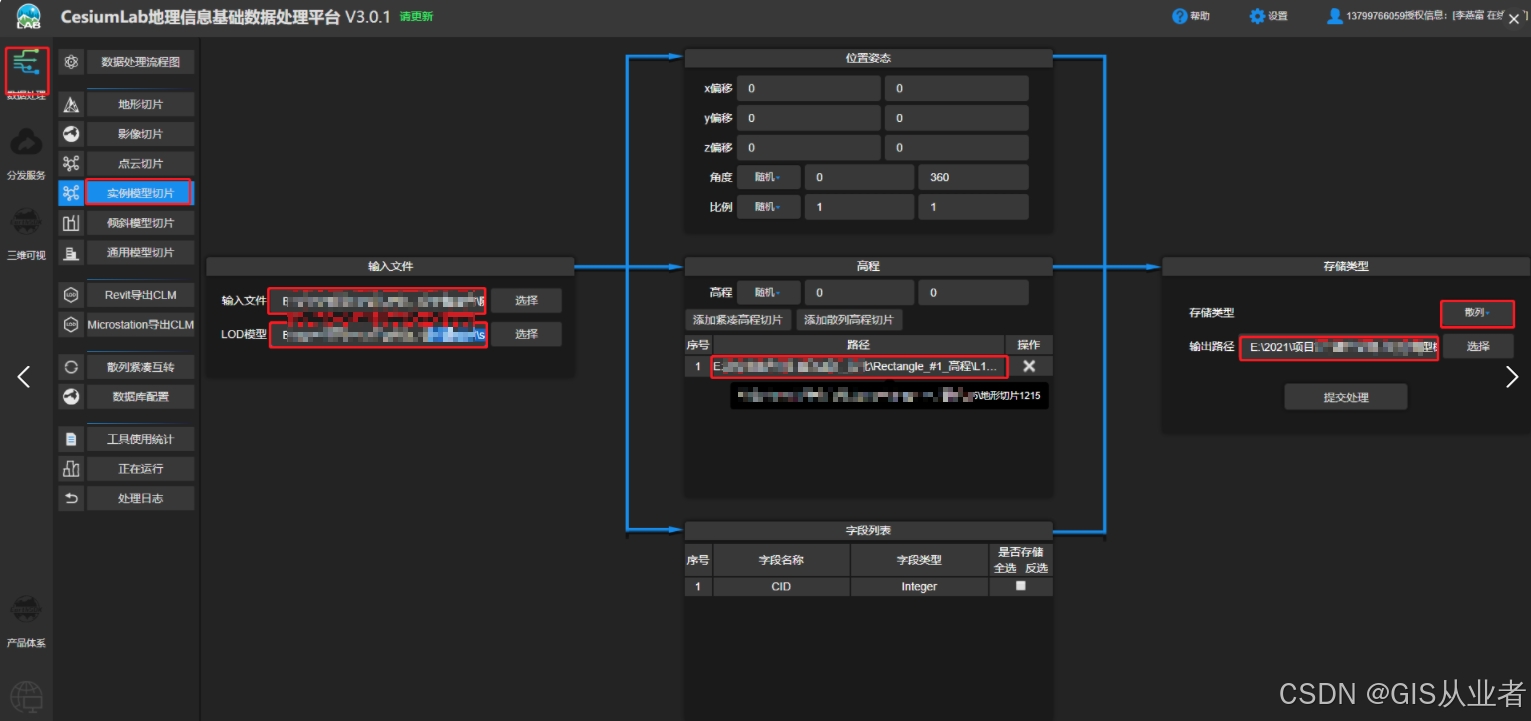Open the 比例 随机 dropdown
Screen dimensions: 1531x721
pyautogui.click(x=769, y=207)
